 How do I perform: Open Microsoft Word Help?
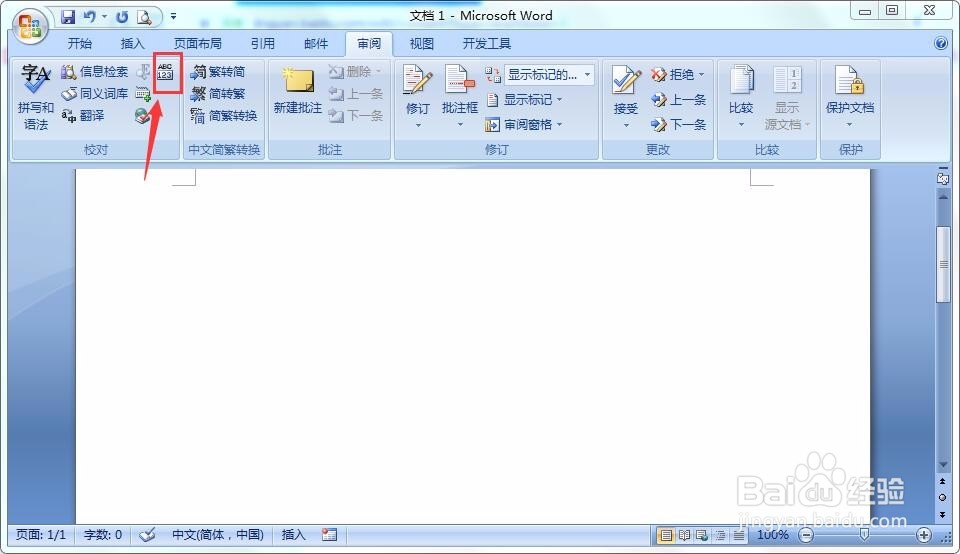940,43
